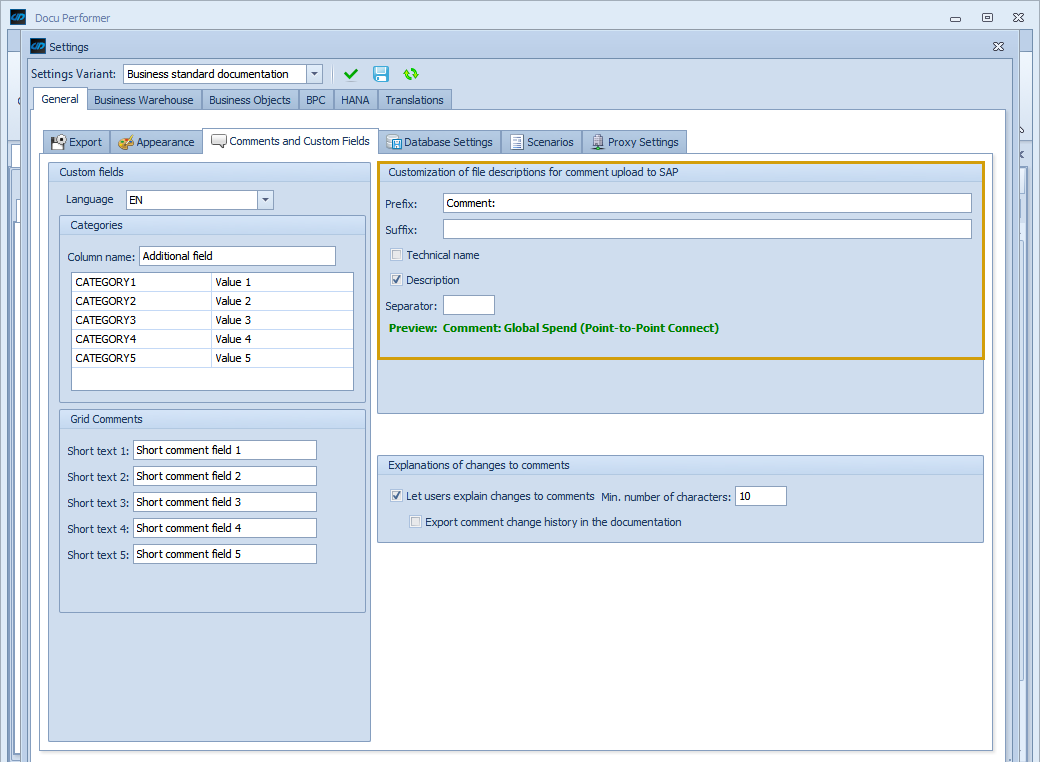The width and height of the screenshot is (1040, 762).
Task: Toggle Let users explain changes to comments
Action: (397, 496)
